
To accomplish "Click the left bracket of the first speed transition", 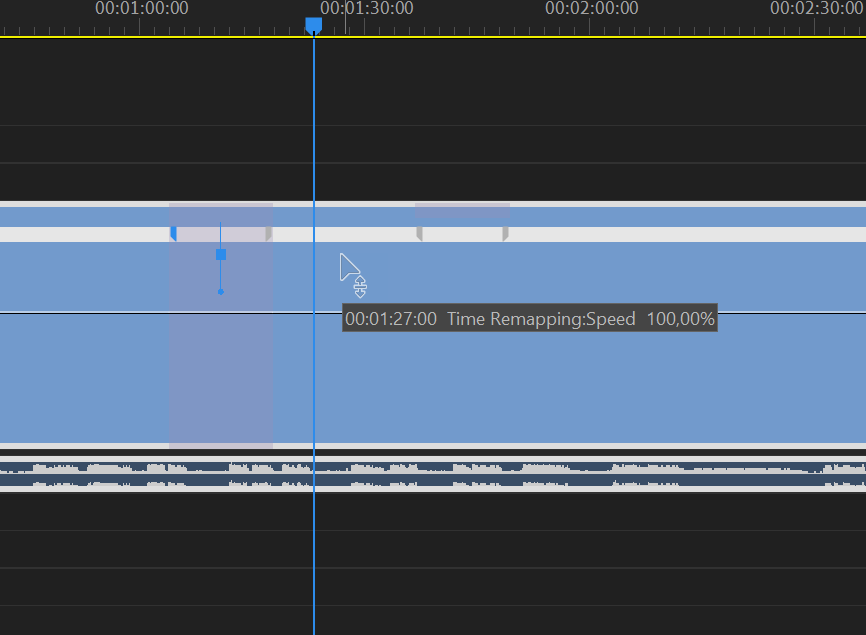I will click(x=175, y=233).
